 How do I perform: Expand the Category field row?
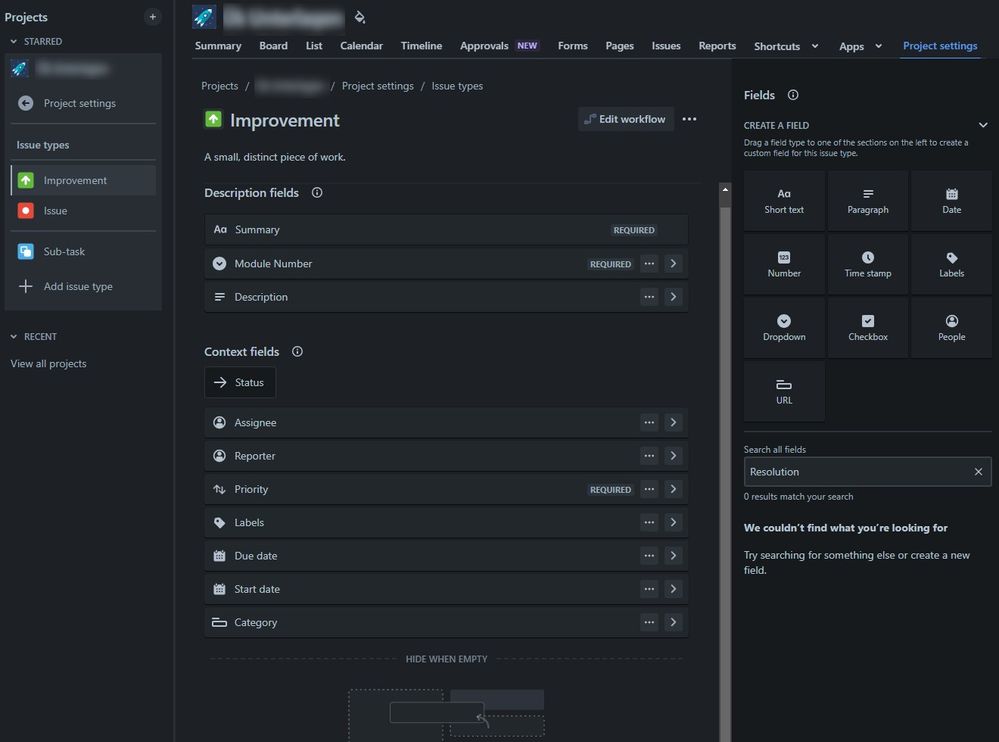pos(673,622)
